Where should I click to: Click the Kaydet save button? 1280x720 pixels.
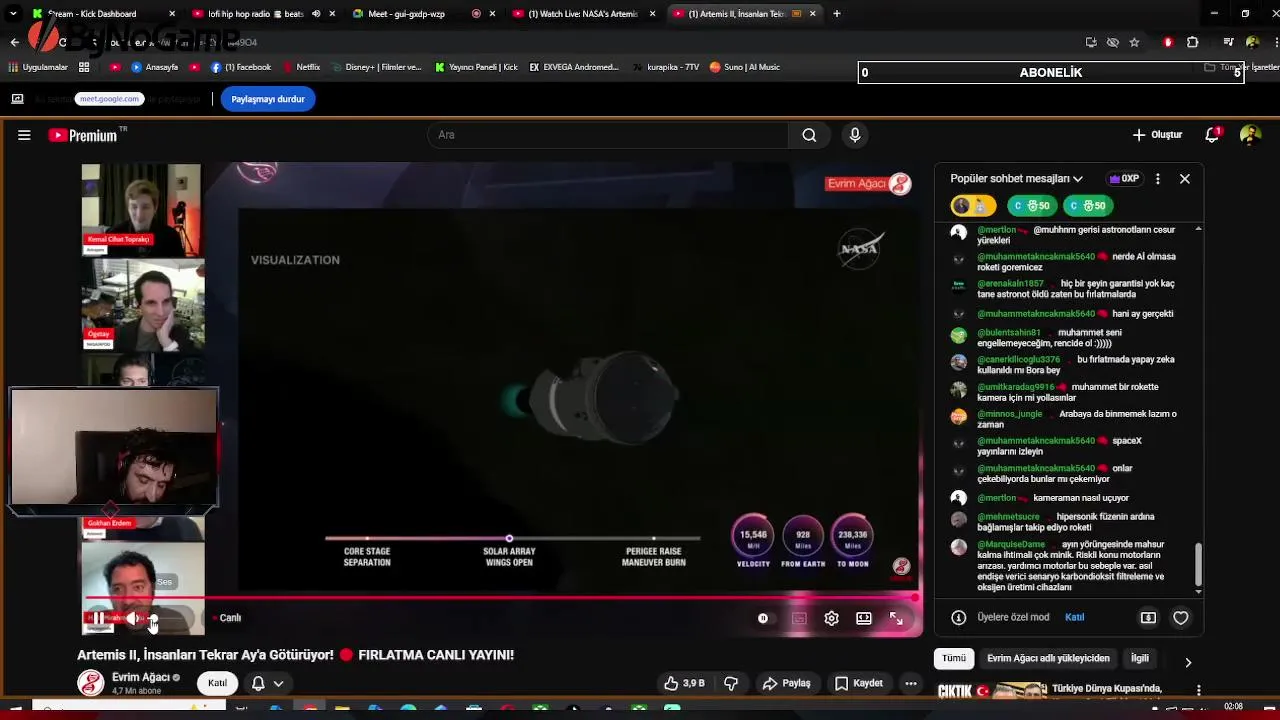[x=859, y=683]
